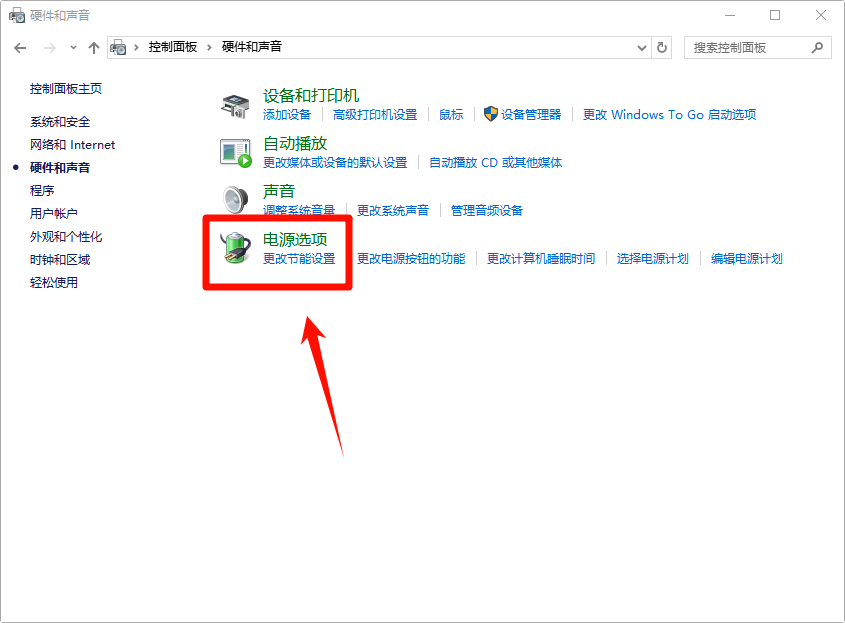Open 控制面板主页 in the sidebar
Screen dimensions: 845x623
click(66, 88)
